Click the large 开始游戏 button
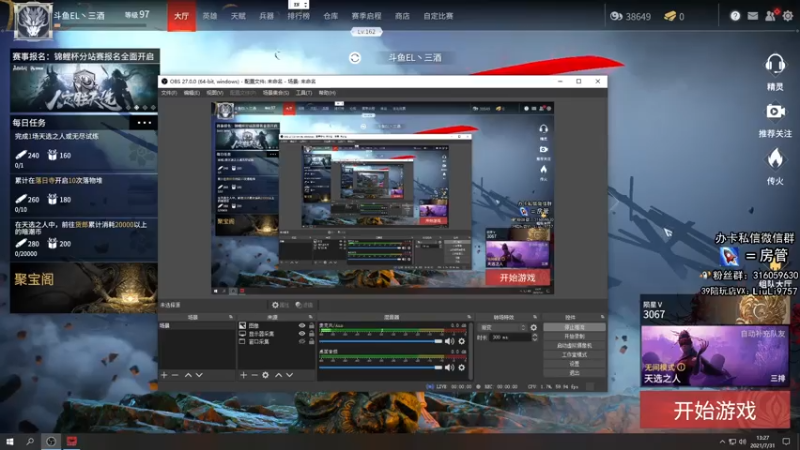Image resolution: width=800 pixels, height=450 pixels. (715, 410)
